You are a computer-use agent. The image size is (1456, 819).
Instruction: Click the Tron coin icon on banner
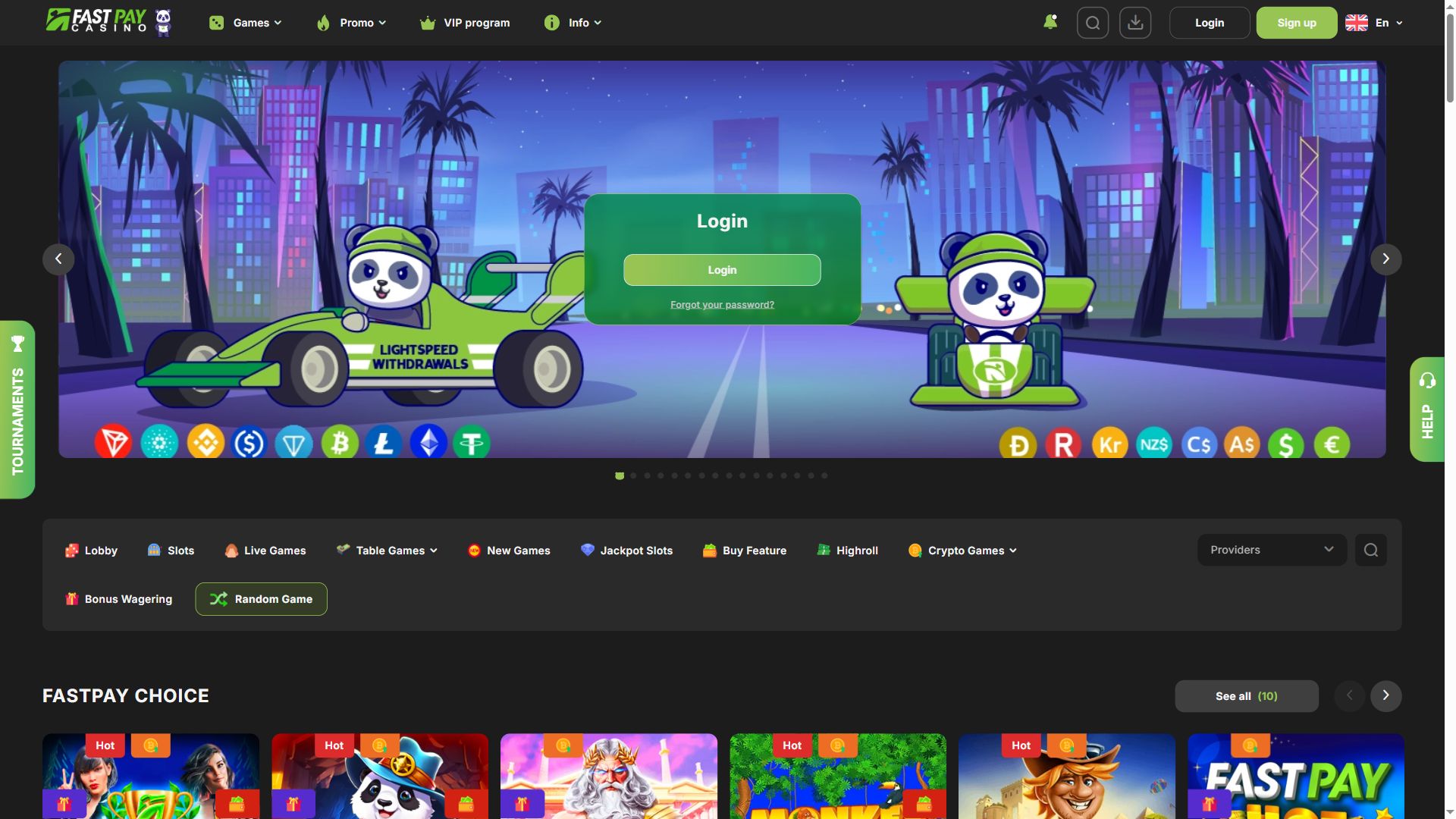(114, 442)
